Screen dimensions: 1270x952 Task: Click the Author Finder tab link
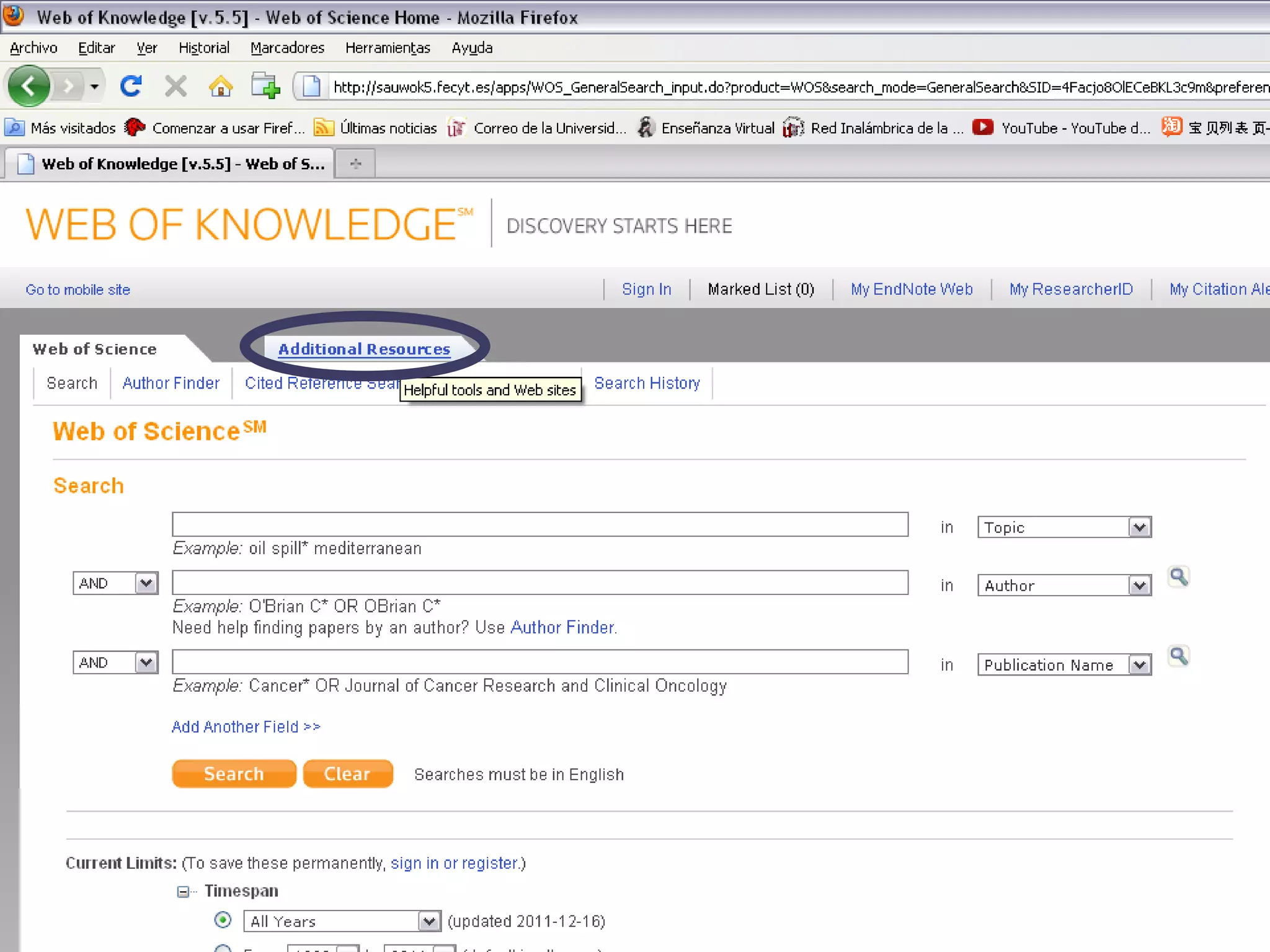point(171,383)
